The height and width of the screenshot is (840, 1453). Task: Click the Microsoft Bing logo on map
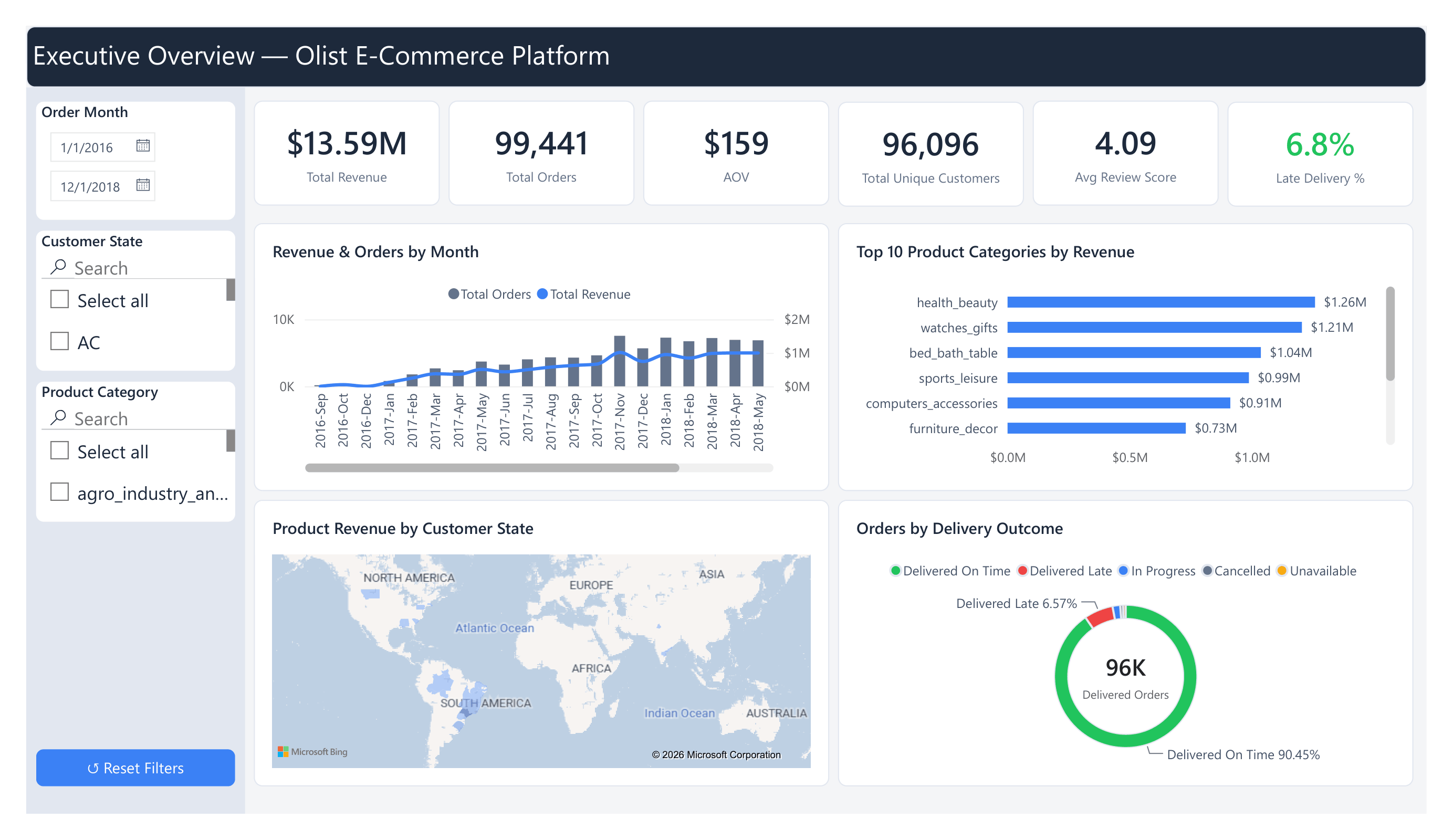[312, 752]
